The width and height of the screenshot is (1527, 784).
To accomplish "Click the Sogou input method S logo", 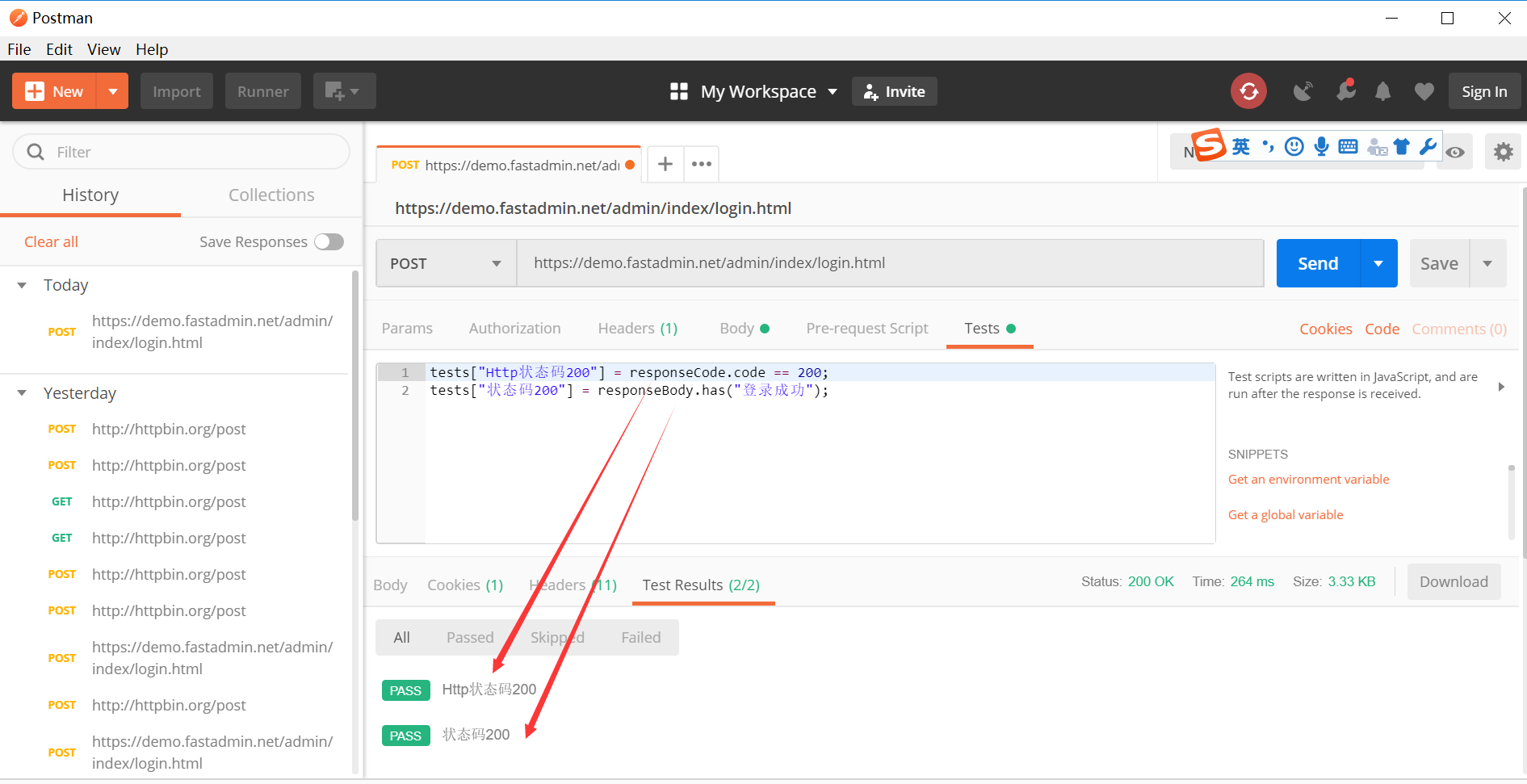I will click(x=1209, y=145).
